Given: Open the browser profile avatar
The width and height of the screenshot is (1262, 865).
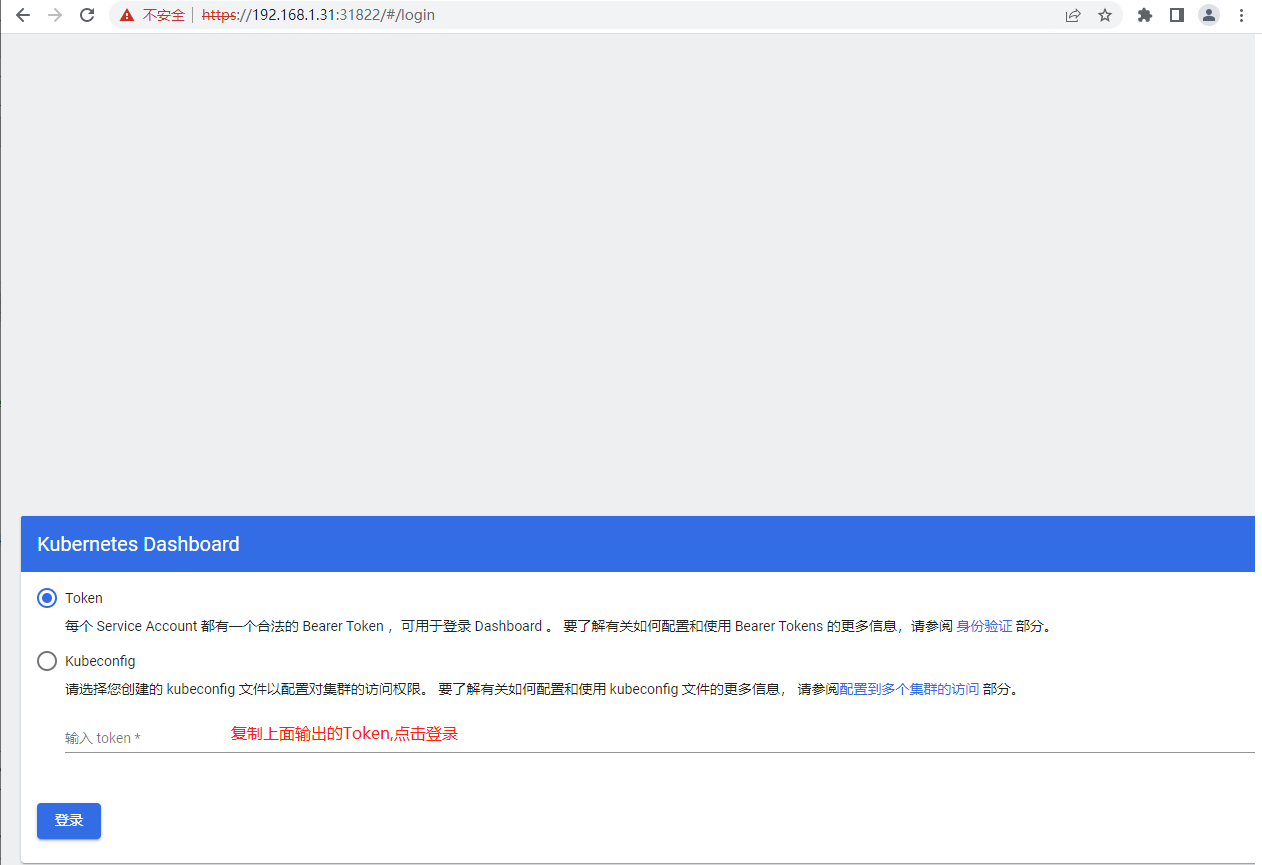Looking at the screenshot, I should pyautogui.click(x=1209, y=15).
